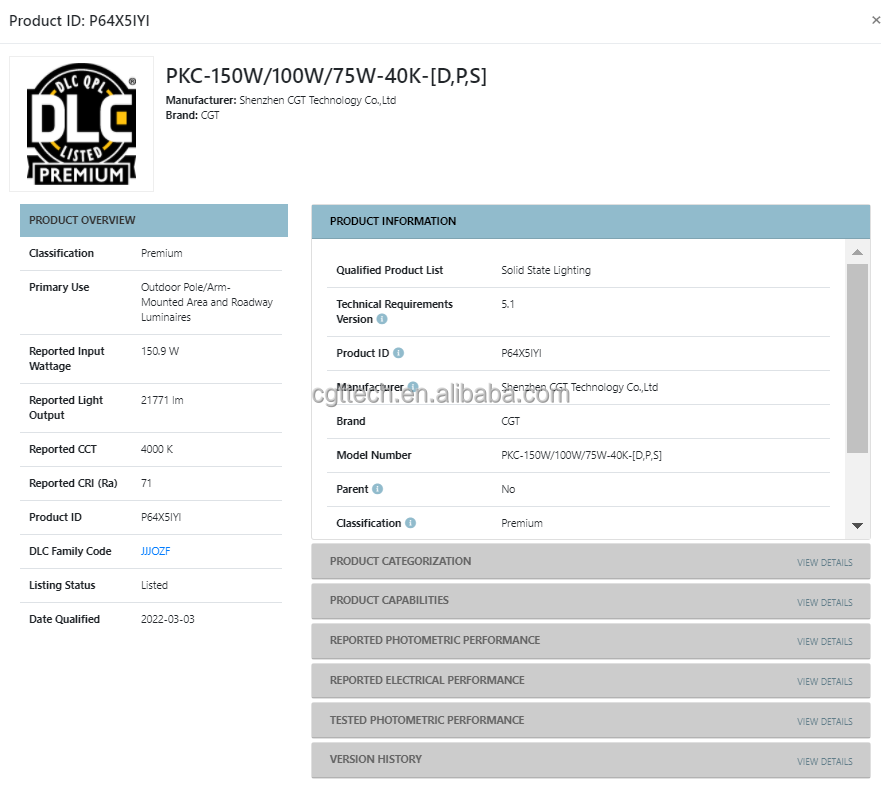
Task: Close the Product ID dialog
Action: (x=875, y=20)
